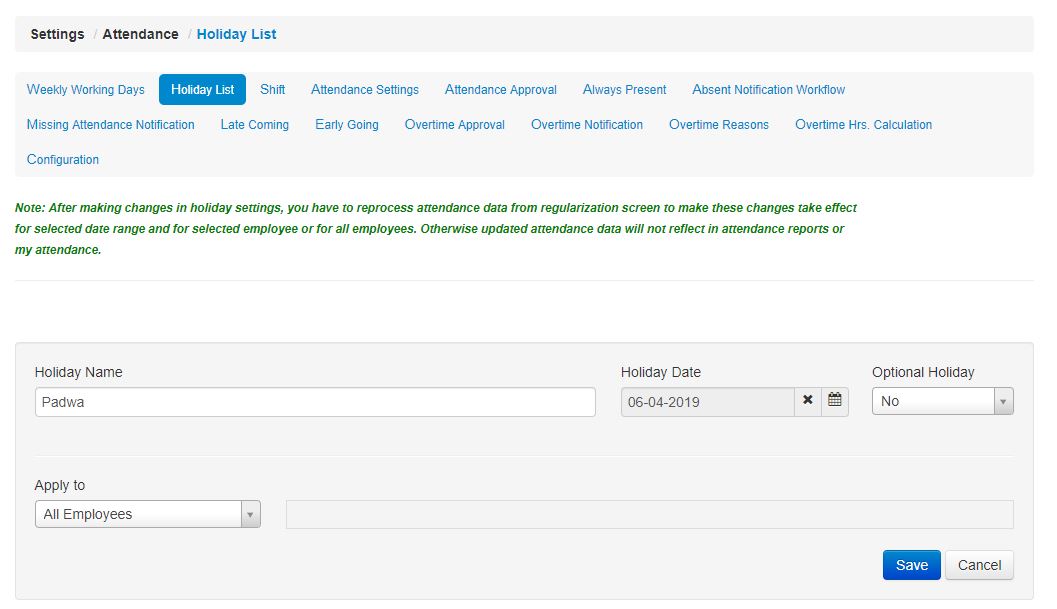Open the calendar date picker icon

835,401
